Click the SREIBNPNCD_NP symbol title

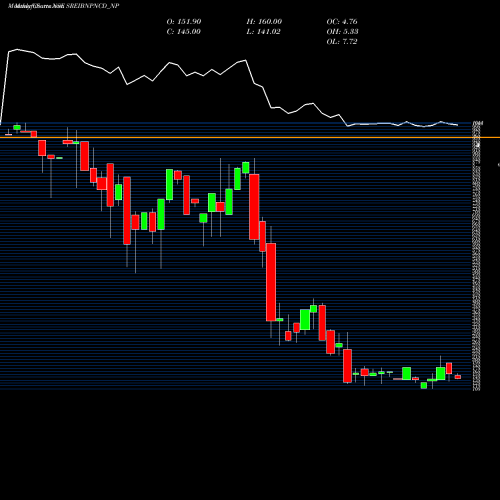93,6
